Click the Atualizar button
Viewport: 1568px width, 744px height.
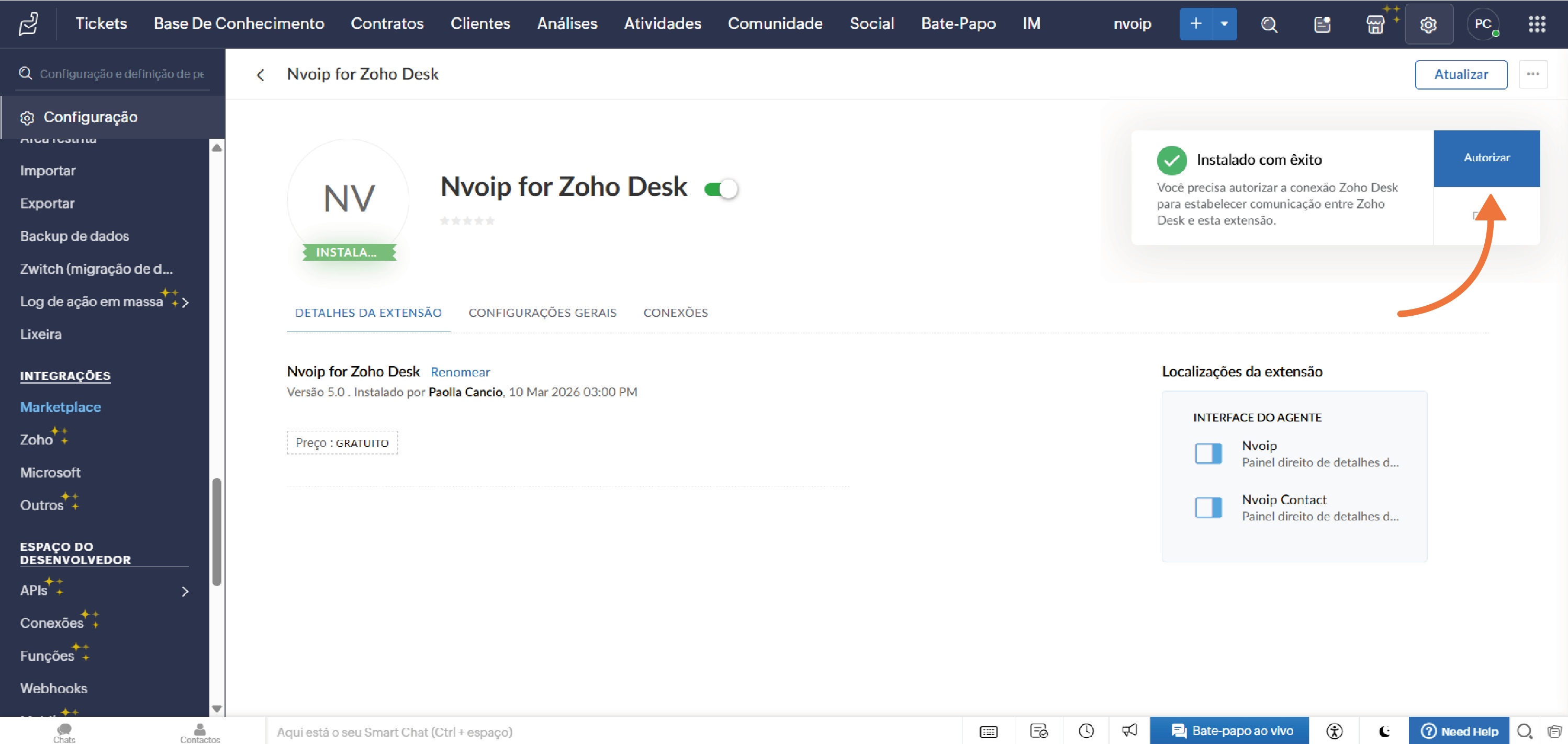(1460, 74)
